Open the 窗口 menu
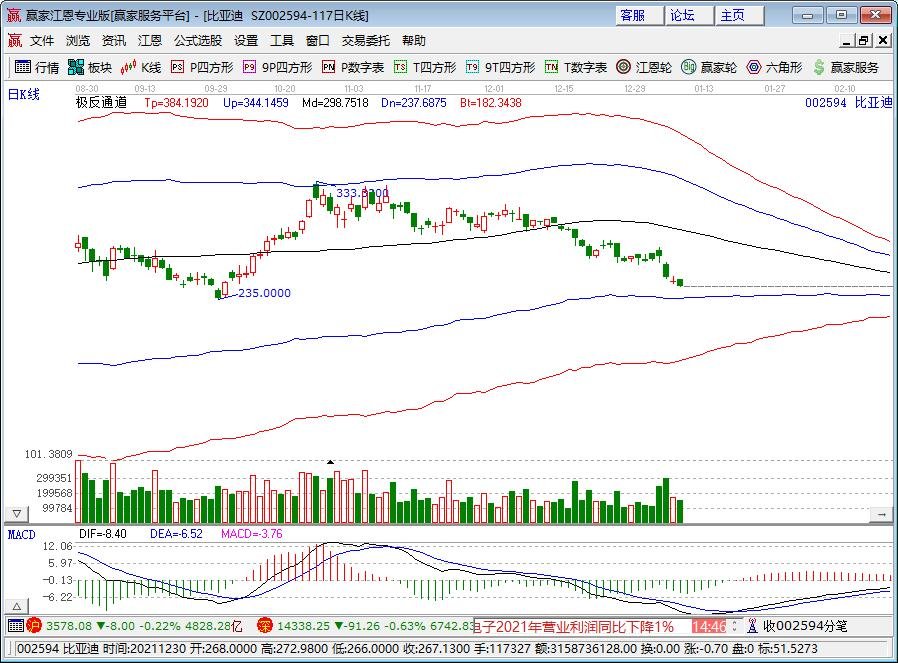 (318, 41)
